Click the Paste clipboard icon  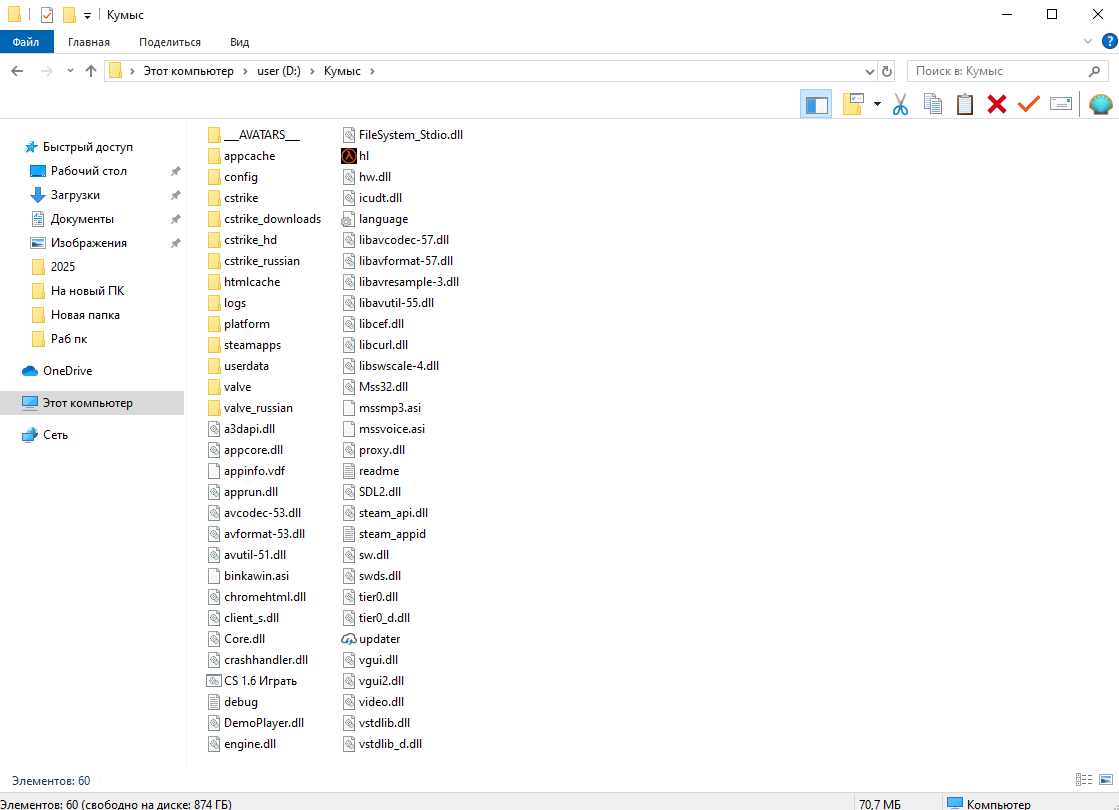pyautogui.click(x=965, y=104)
